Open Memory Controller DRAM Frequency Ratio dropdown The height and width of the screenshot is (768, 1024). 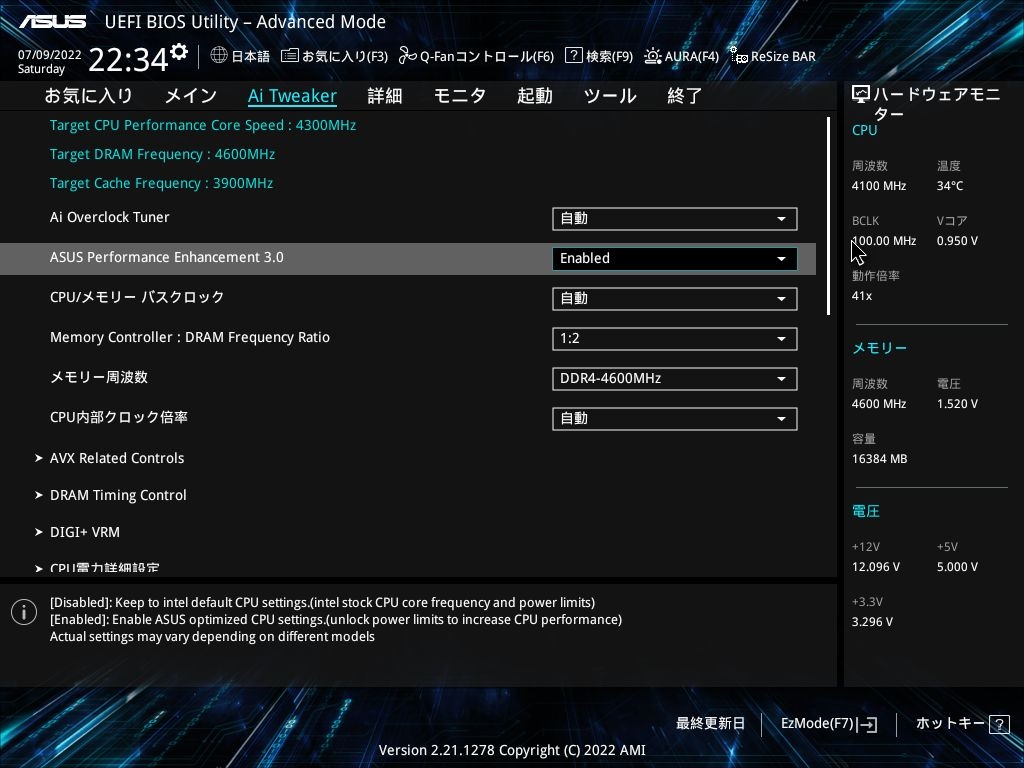675,338
